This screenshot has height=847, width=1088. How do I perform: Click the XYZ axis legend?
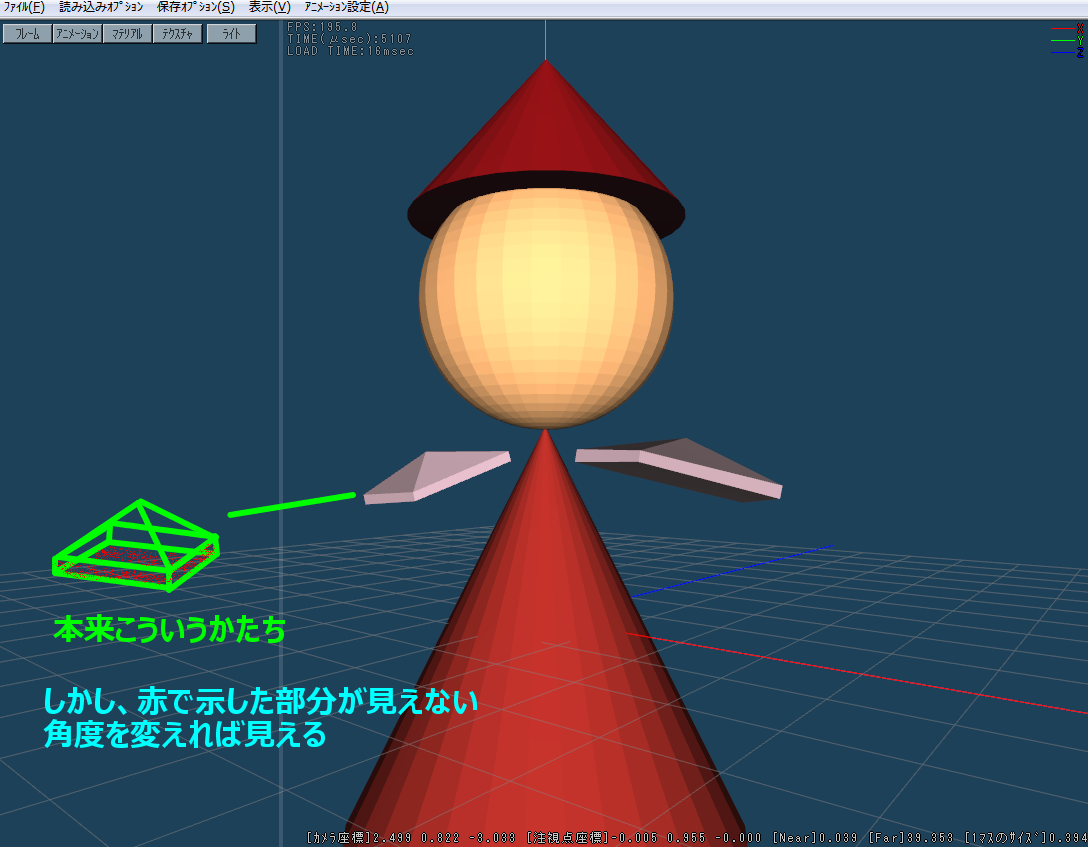point(1067,40)
